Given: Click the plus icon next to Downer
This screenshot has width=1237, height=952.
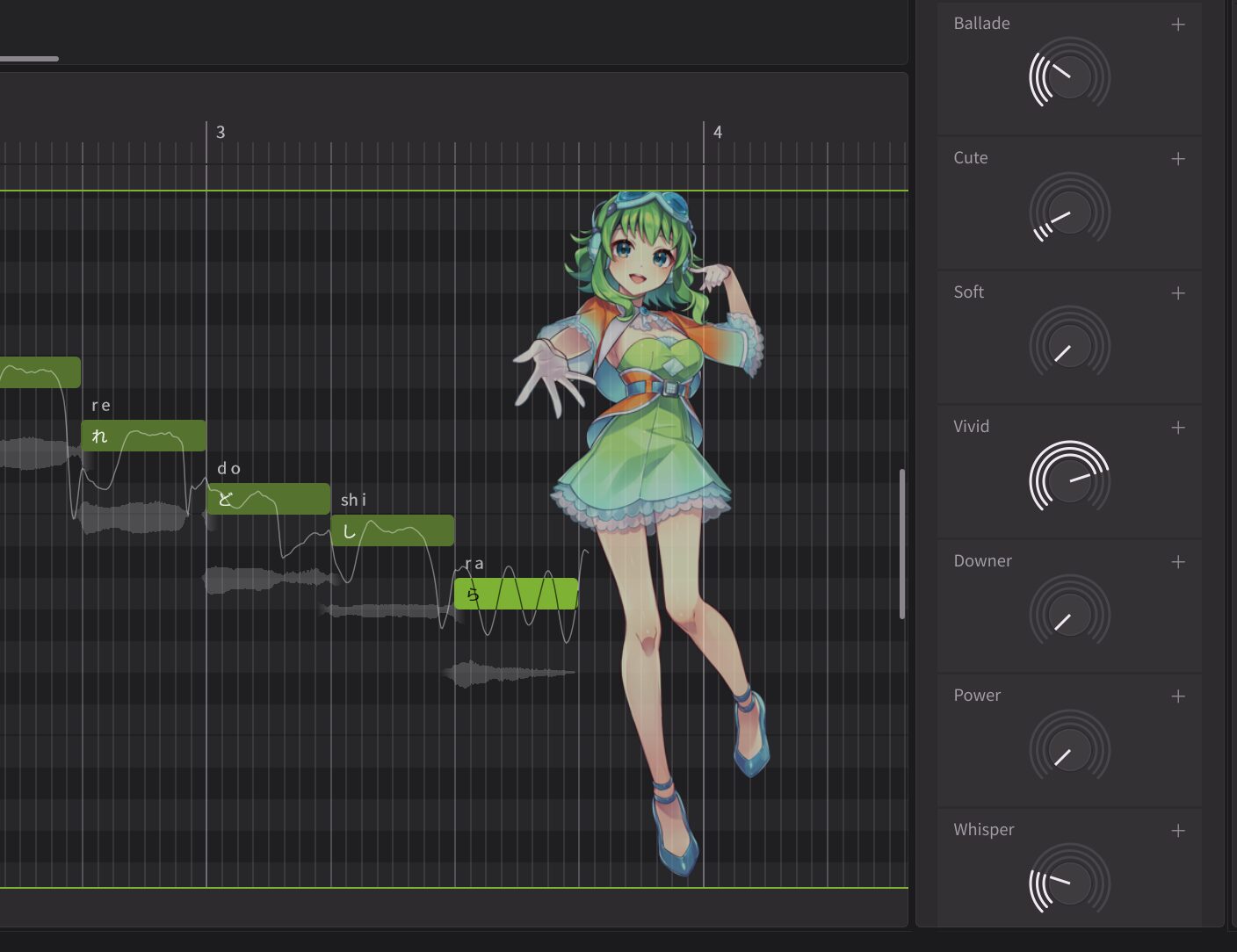Looking at the screenshot, I should 1178,562.
